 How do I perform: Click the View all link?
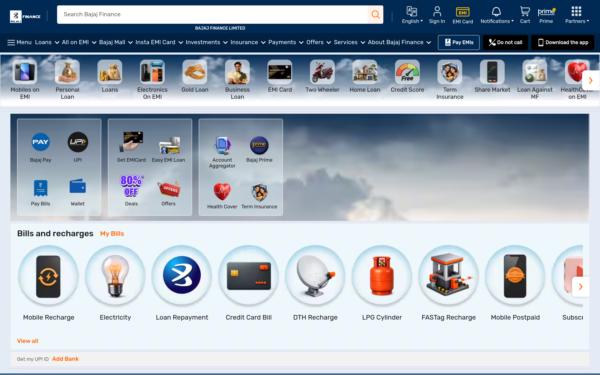[28, 341]
